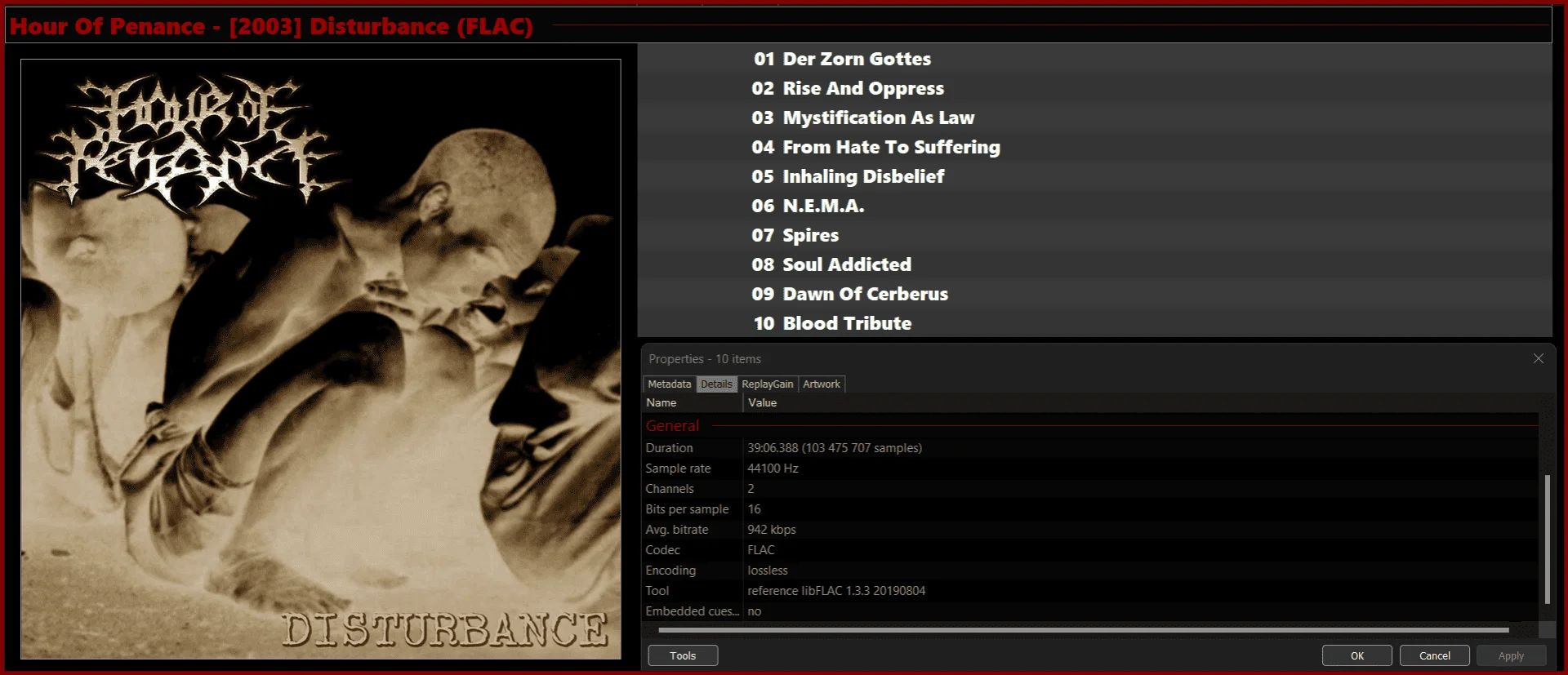
Task: Select the Avg. bitrate value 942 kbps
Action: 772,529
